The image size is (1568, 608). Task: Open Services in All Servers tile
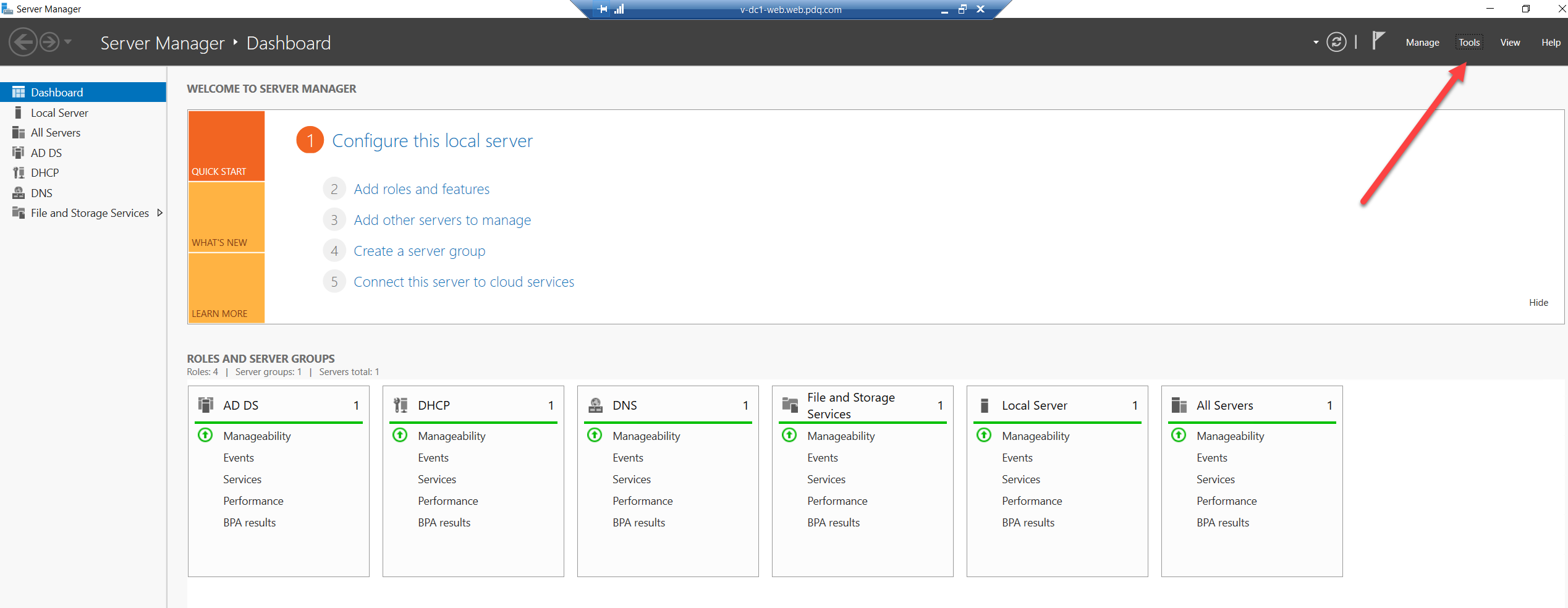tap(1216, 479)
